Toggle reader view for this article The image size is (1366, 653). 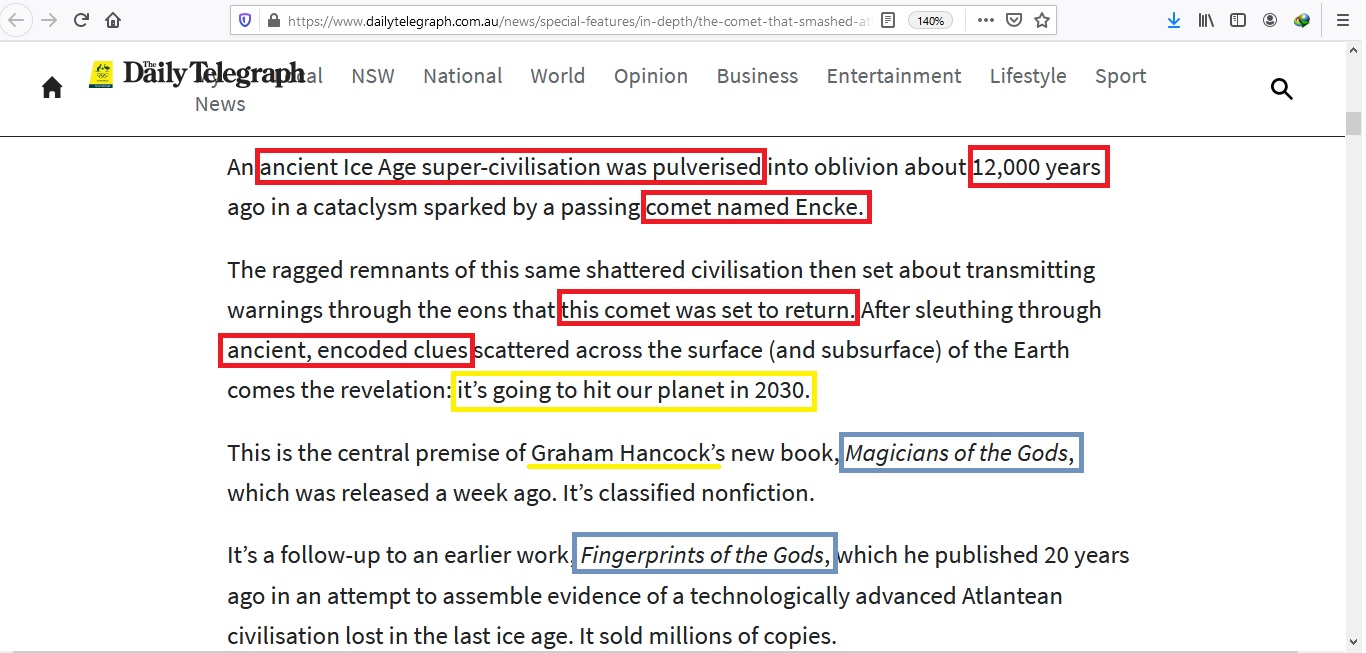pyautogui.click(x=888, y=20)
